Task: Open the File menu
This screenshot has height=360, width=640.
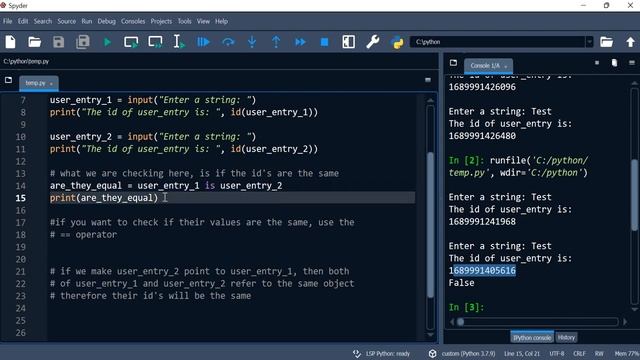Action: tap(8, 21)
